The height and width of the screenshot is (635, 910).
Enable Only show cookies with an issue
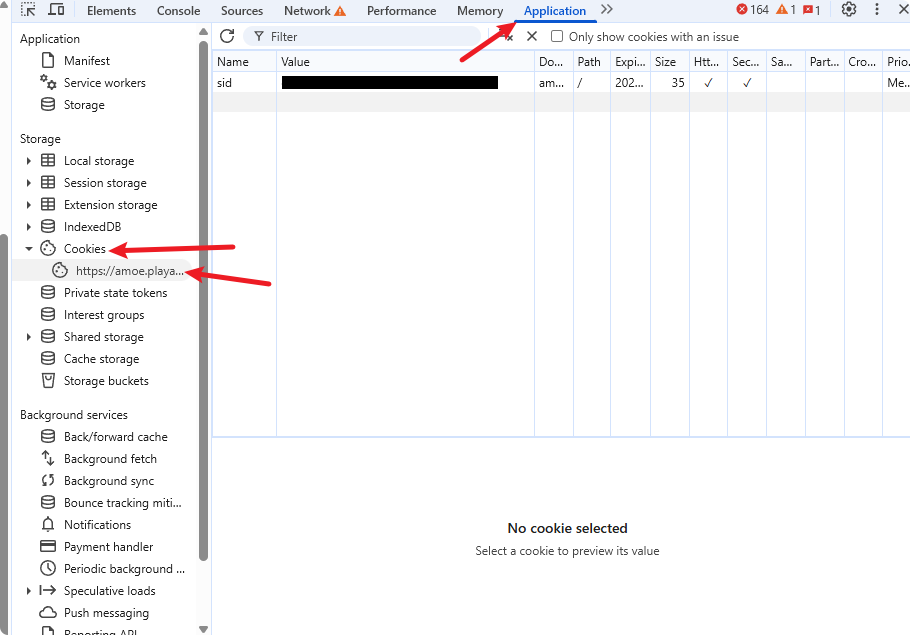tap(557, 37)
